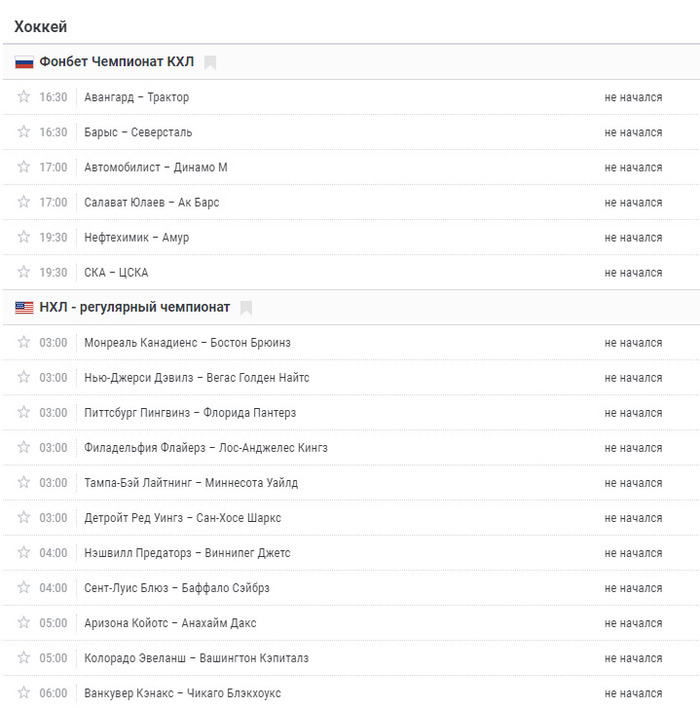This screenshot has width=700, height=708.
Task: Click star icon for Тампа-Бэй Лайтнинг match
Action: tap(23, 483)
